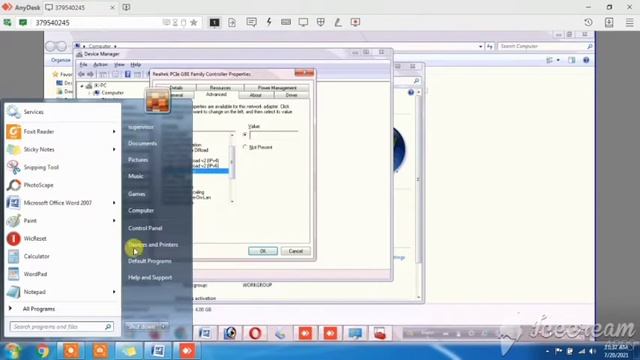Open the Opera browser icon
The width and height of the screenshot is (640, 360).
tap(255, 333)
